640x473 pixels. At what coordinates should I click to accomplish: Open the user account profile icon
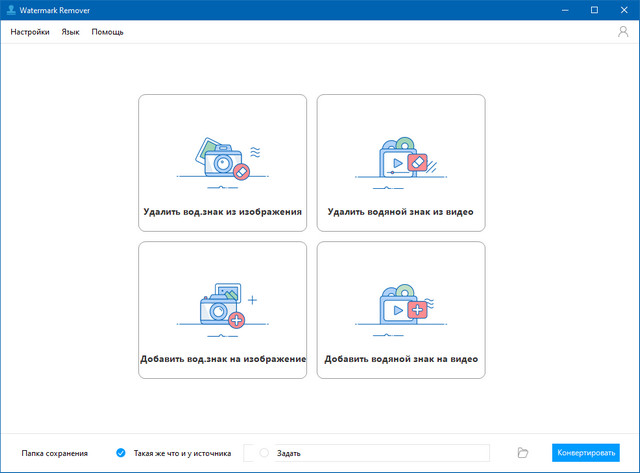coord(623,32)
